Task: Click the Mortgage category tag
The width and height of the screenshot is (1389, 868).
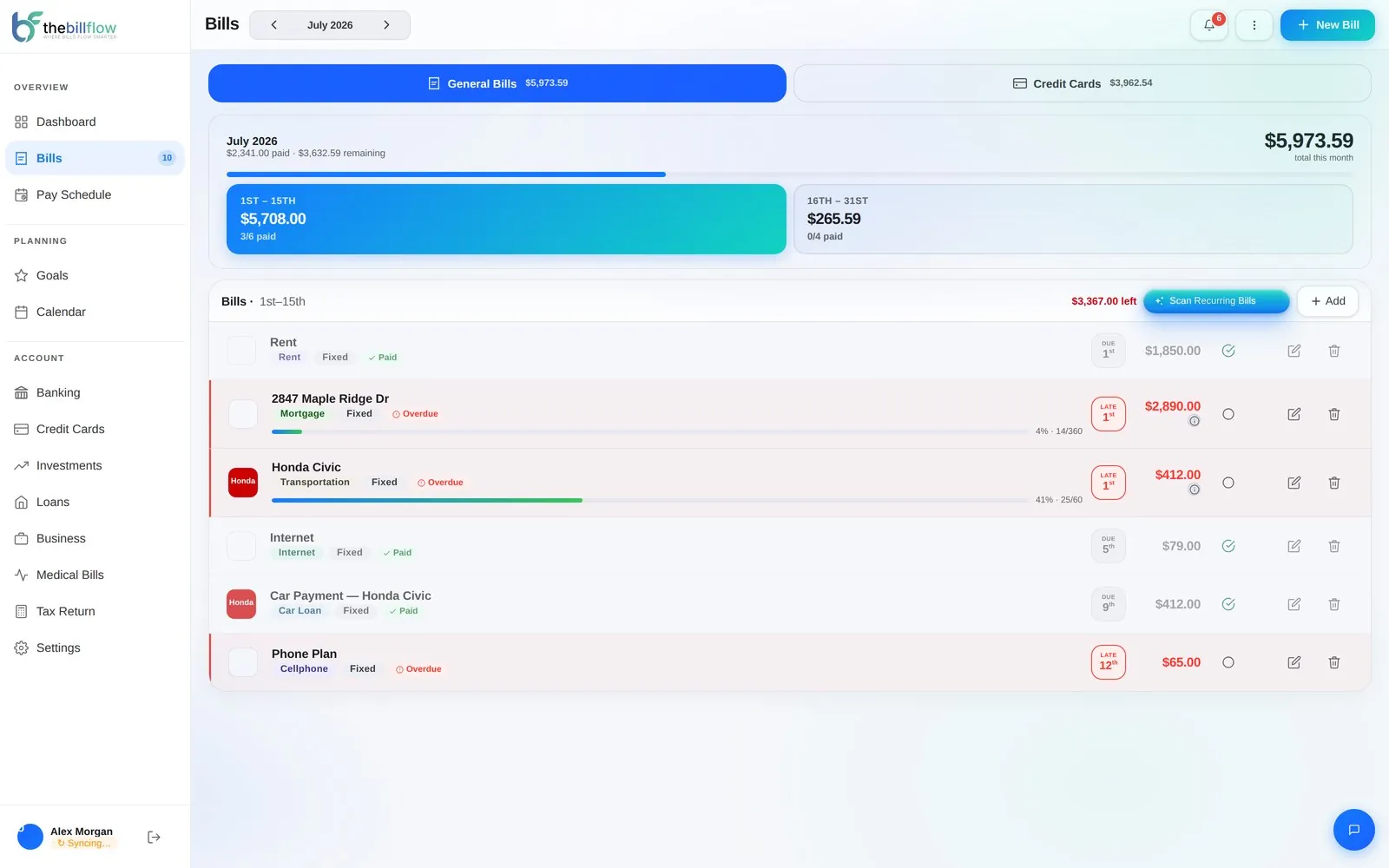Action: 302,414
